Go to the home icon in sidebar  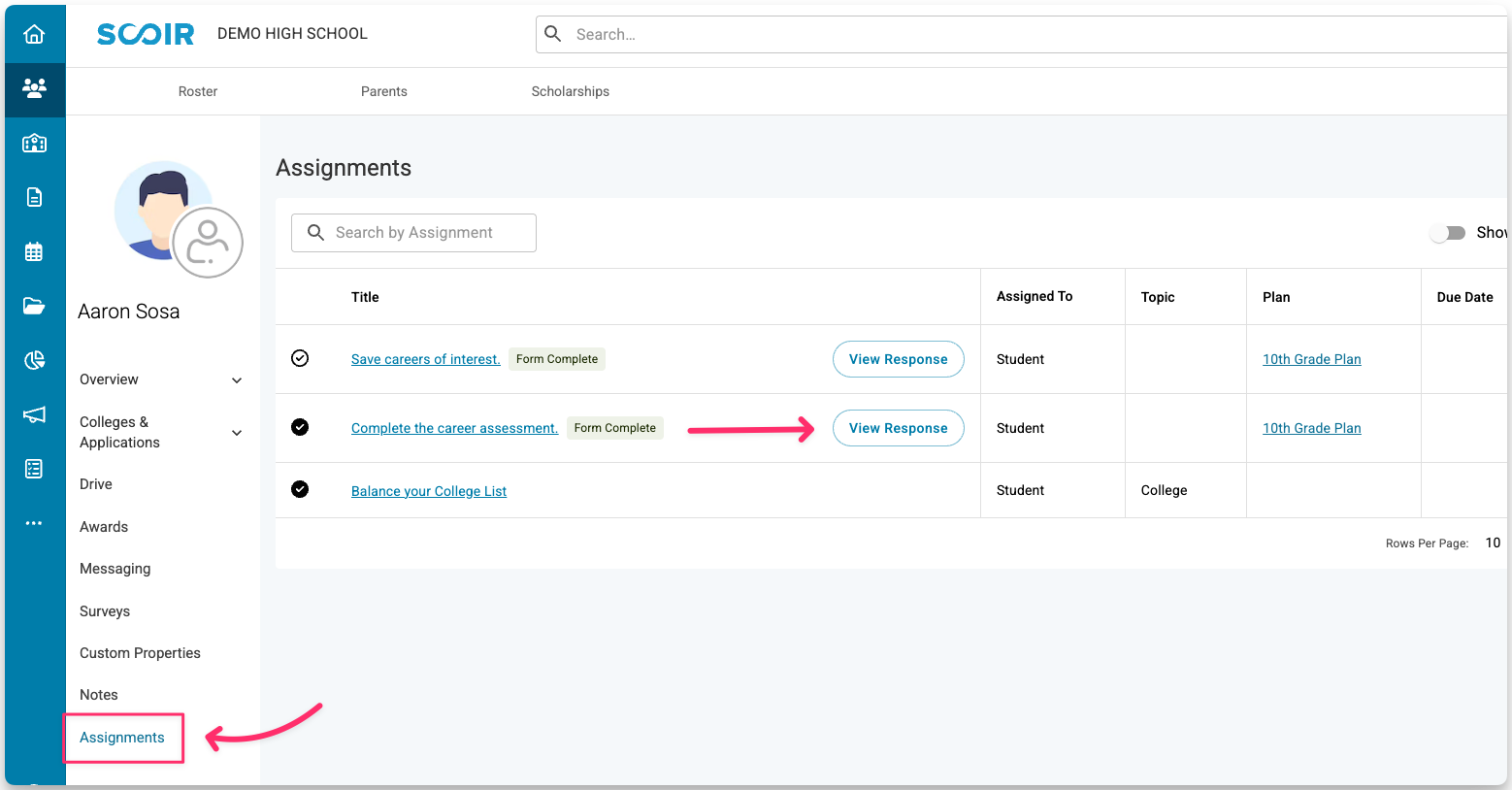pyautogui.click(x=34, y=35)
